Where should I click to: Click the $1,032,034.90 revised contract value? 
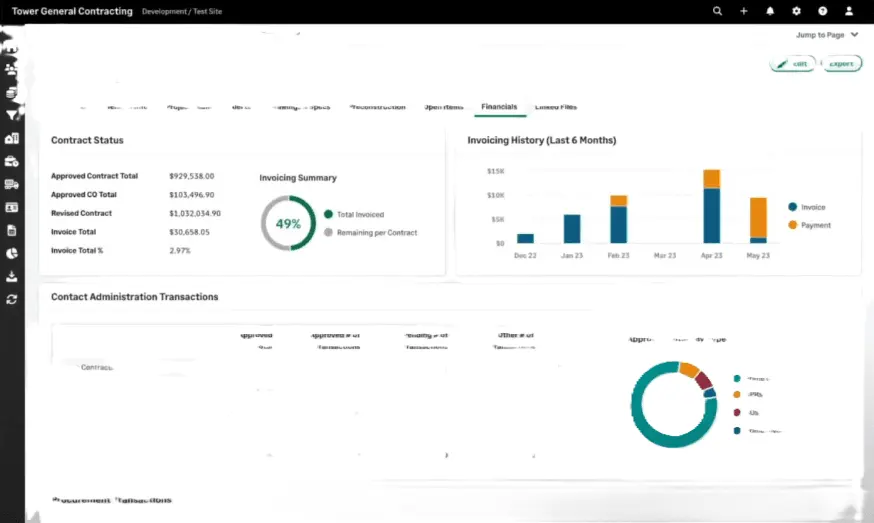coord(195,213)
